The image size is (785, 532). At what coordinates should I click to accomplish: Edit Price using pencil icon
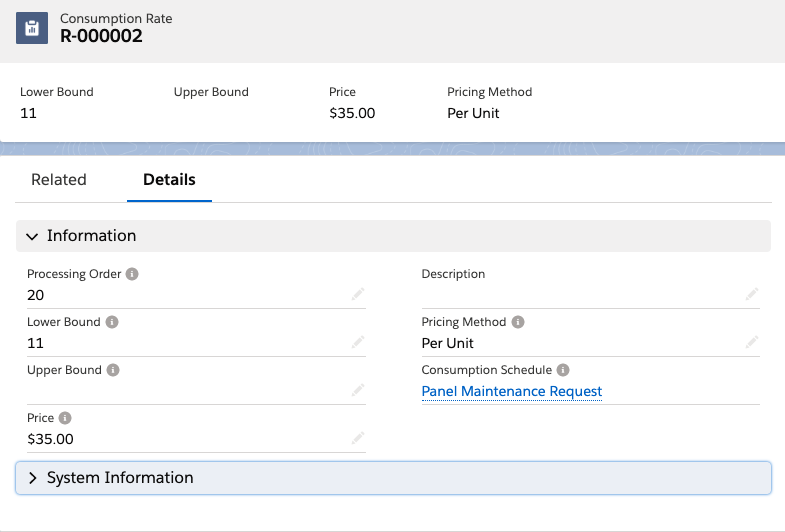click(358, 438)
